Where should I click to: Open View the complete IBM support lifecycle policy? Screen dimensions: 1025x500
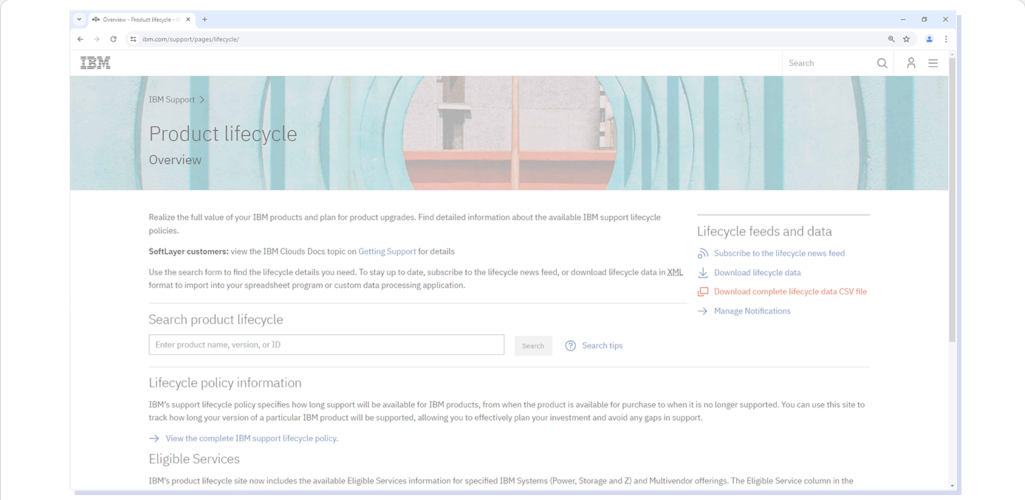[x=252, y=439]
